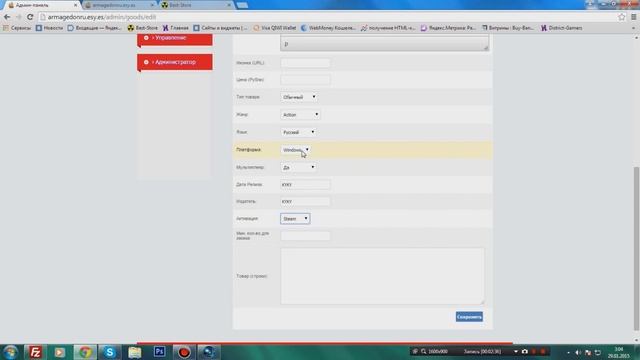Viewport: 640px width, 360px height.
Task: Click the Дата Релиза input field
Action: 305,184
